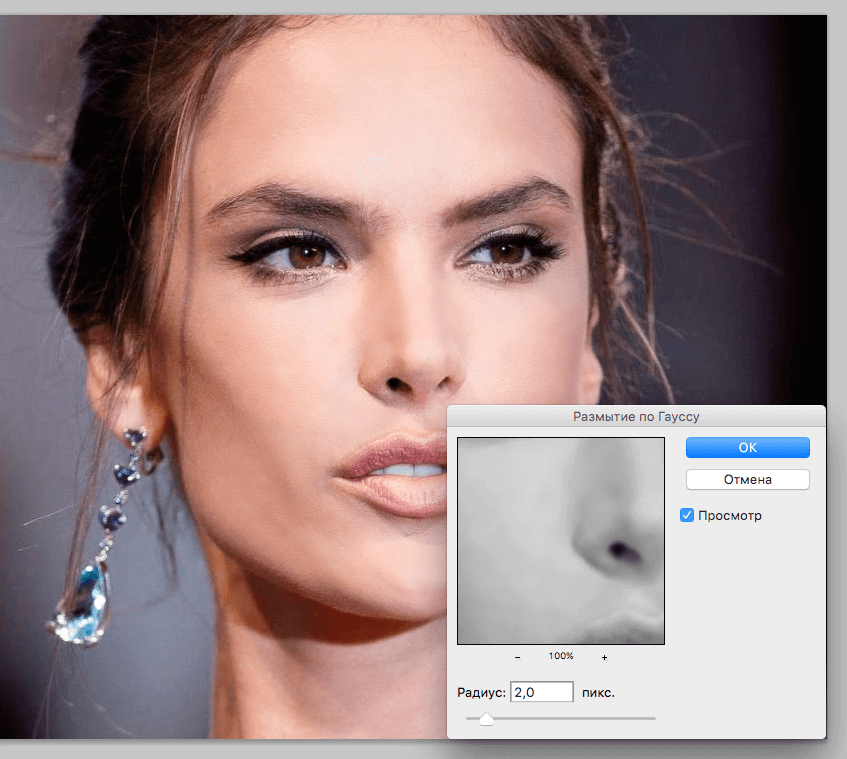This screenshot has height=759, width=847.
Task: Confirm Gaussian blur with the OK button
Action: click(x=747, y=447)
